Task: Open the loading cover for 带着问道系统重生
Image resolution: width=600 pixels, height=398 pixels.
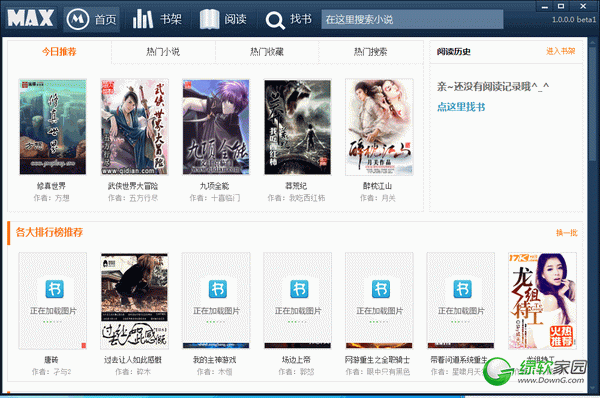Action: [461, 301]
